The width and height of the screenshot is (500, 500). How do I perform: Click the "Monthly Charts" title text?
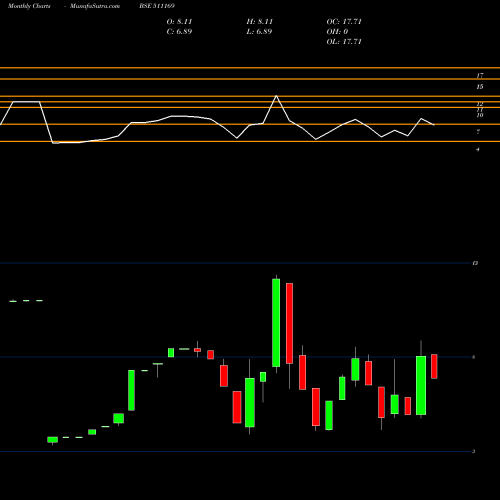pos(29,6)
